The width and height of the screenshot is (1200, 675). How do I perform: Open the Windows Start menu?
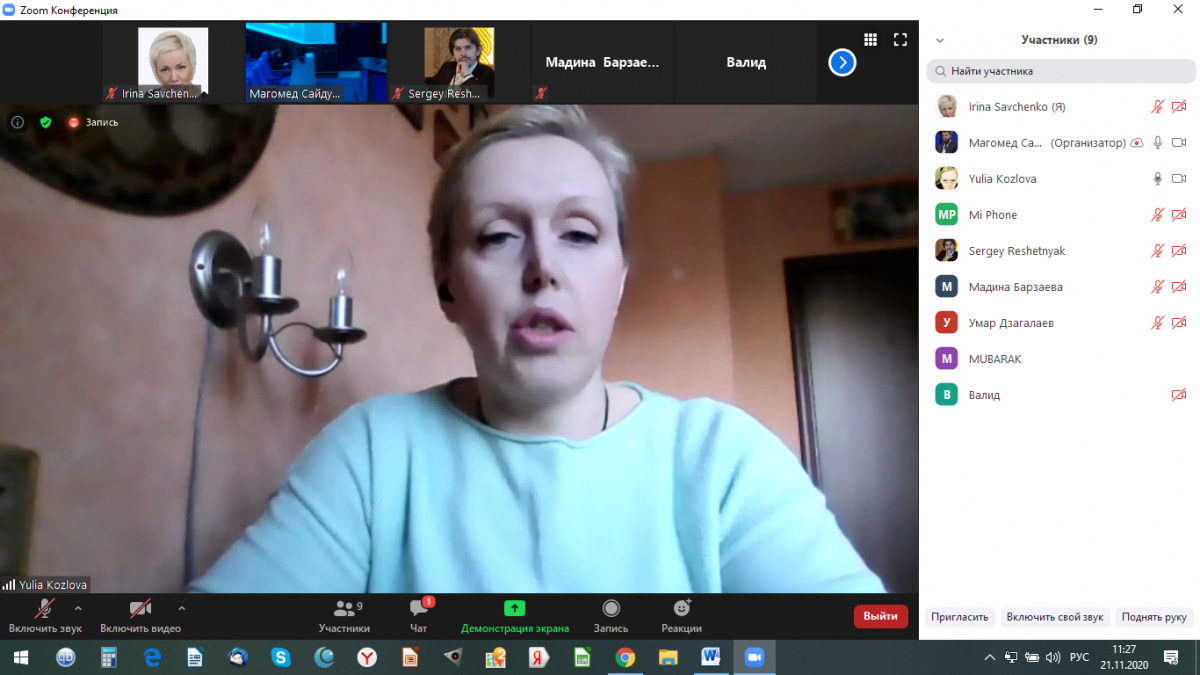coord(20,657)
